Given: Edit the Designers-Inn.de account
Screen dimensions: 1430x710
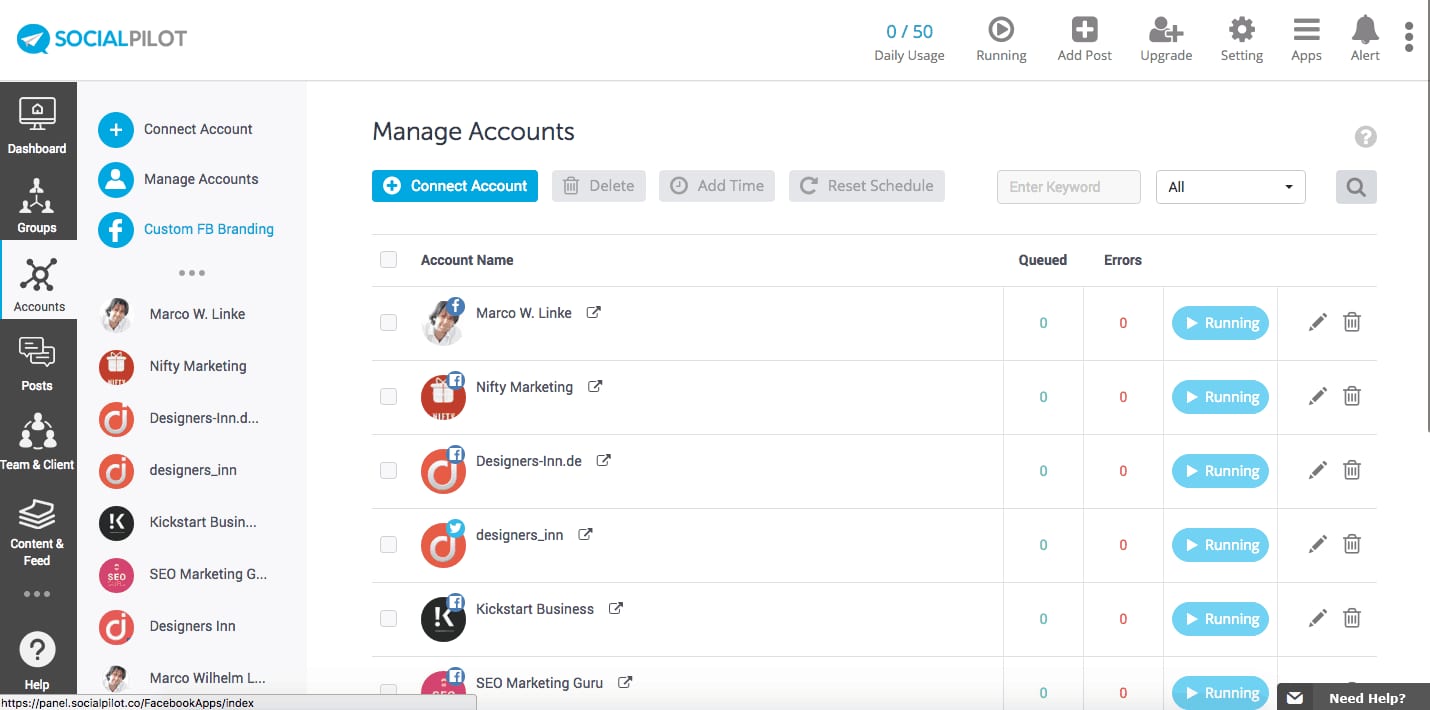Looking at the screenshot, I should pyautogui.click(x=1318, y=470).
